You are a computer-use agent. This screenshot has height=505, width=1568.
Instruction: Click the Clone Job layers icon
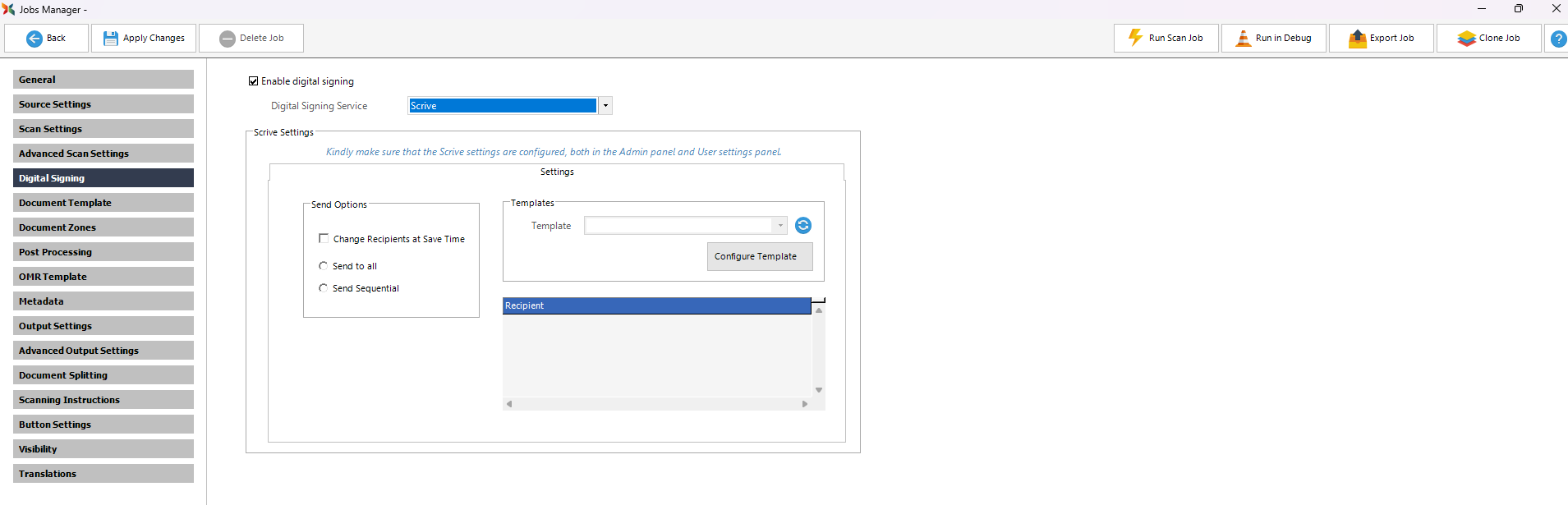[1466, 39]
